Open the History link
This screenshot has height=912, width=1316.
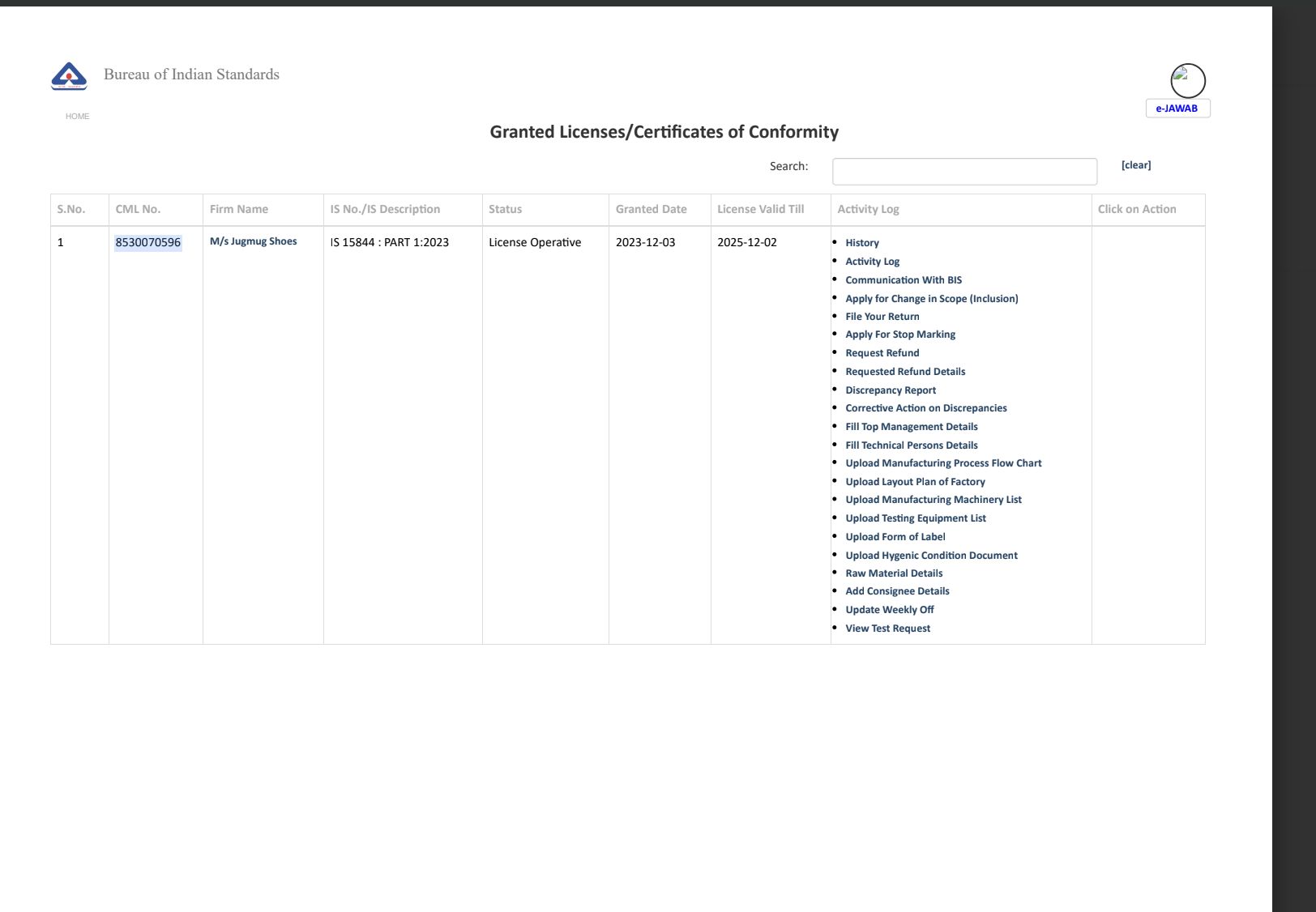click(x=862, y=243)
